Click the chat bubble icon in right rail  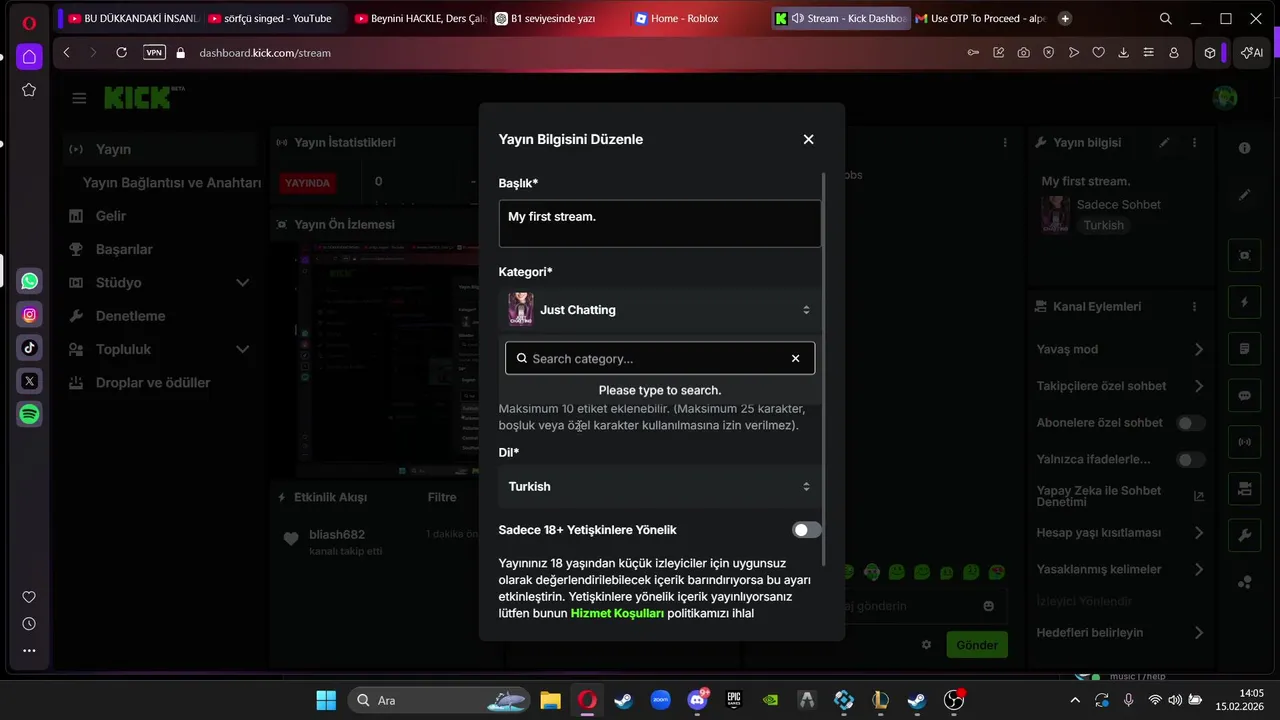point(1244,395)
